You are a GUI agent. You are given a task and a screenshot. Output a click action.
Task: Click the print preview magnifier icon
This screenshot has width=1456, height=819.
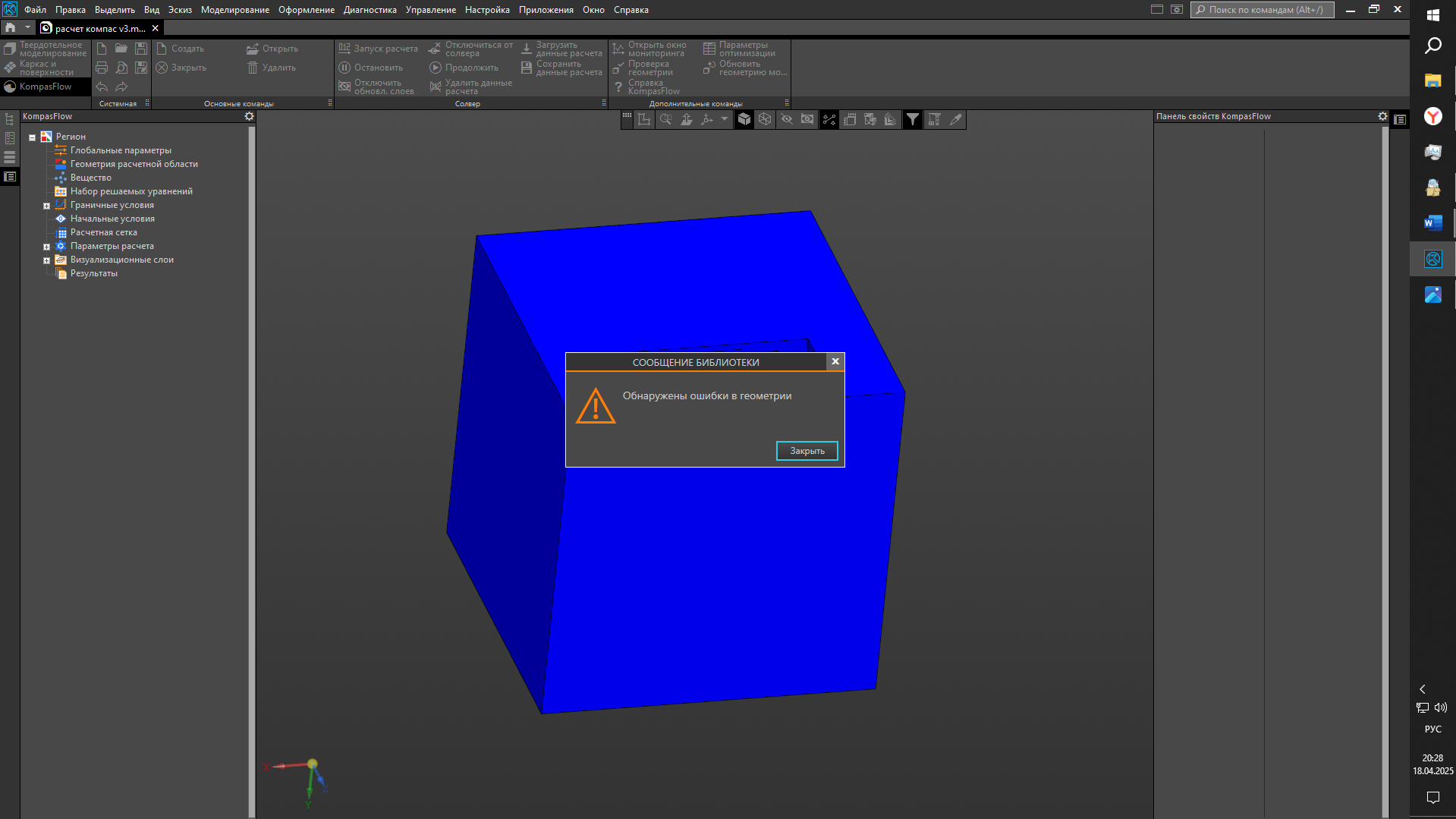tap(121, 68)
